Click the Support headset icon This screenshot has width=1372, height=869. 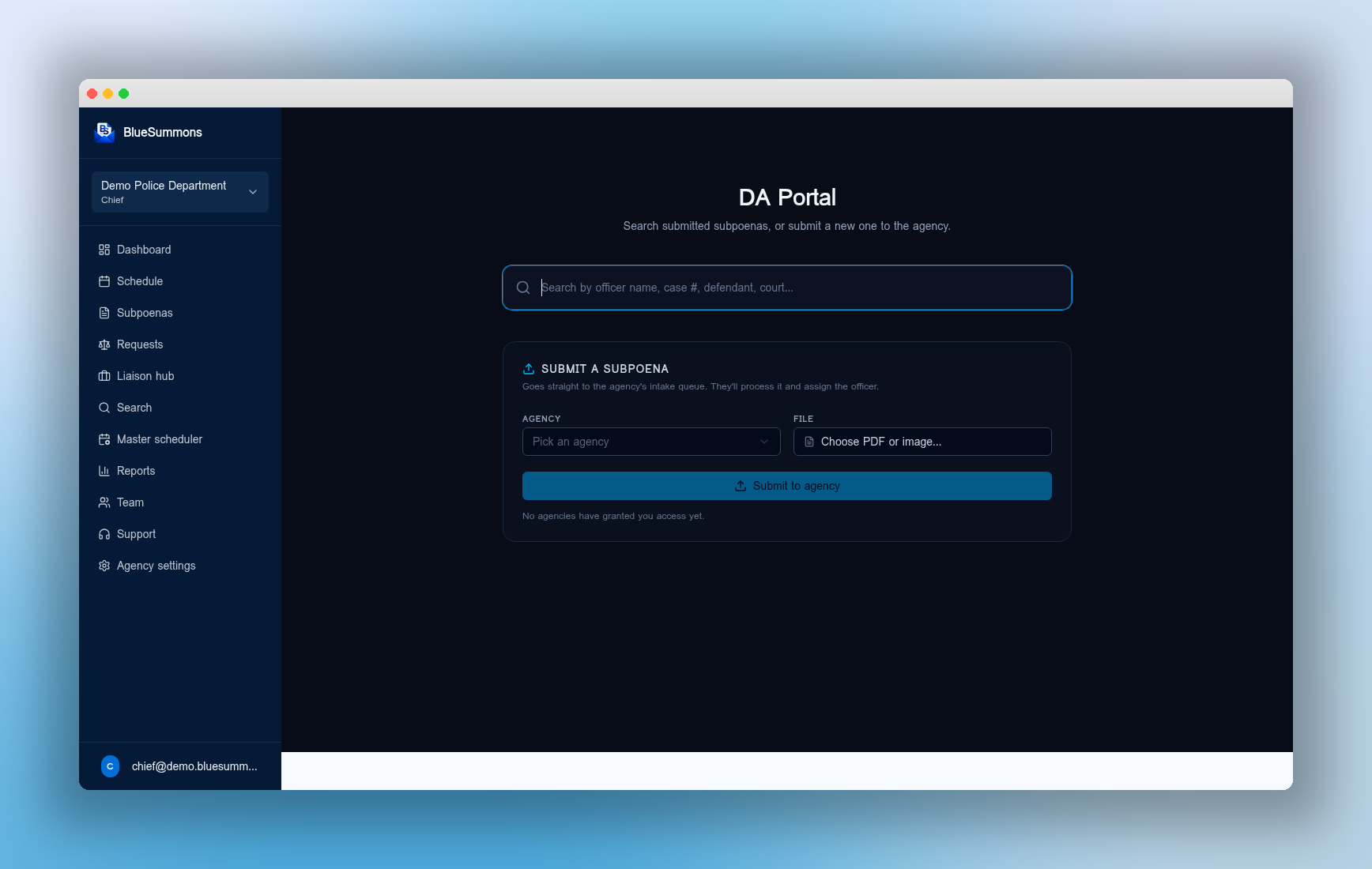tap(104, 534)
